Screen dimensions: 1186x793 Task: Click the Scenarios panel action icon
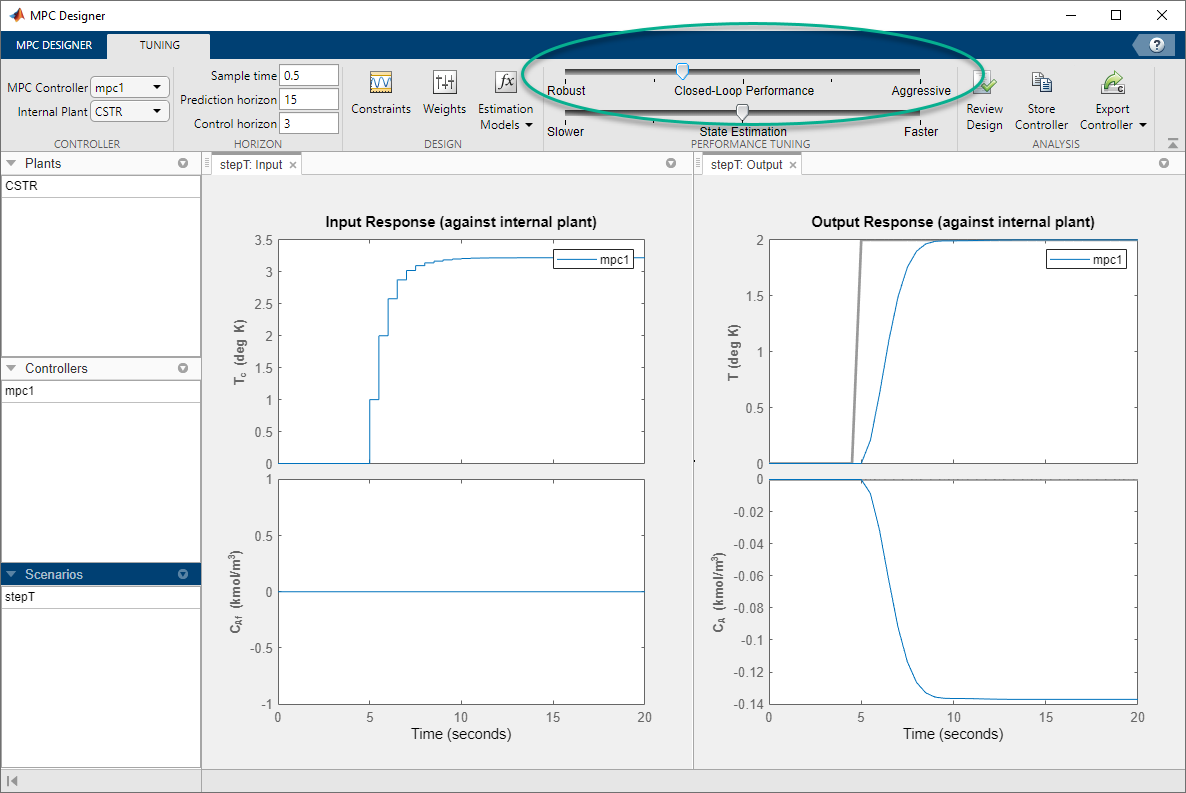(x=183, y=574)
